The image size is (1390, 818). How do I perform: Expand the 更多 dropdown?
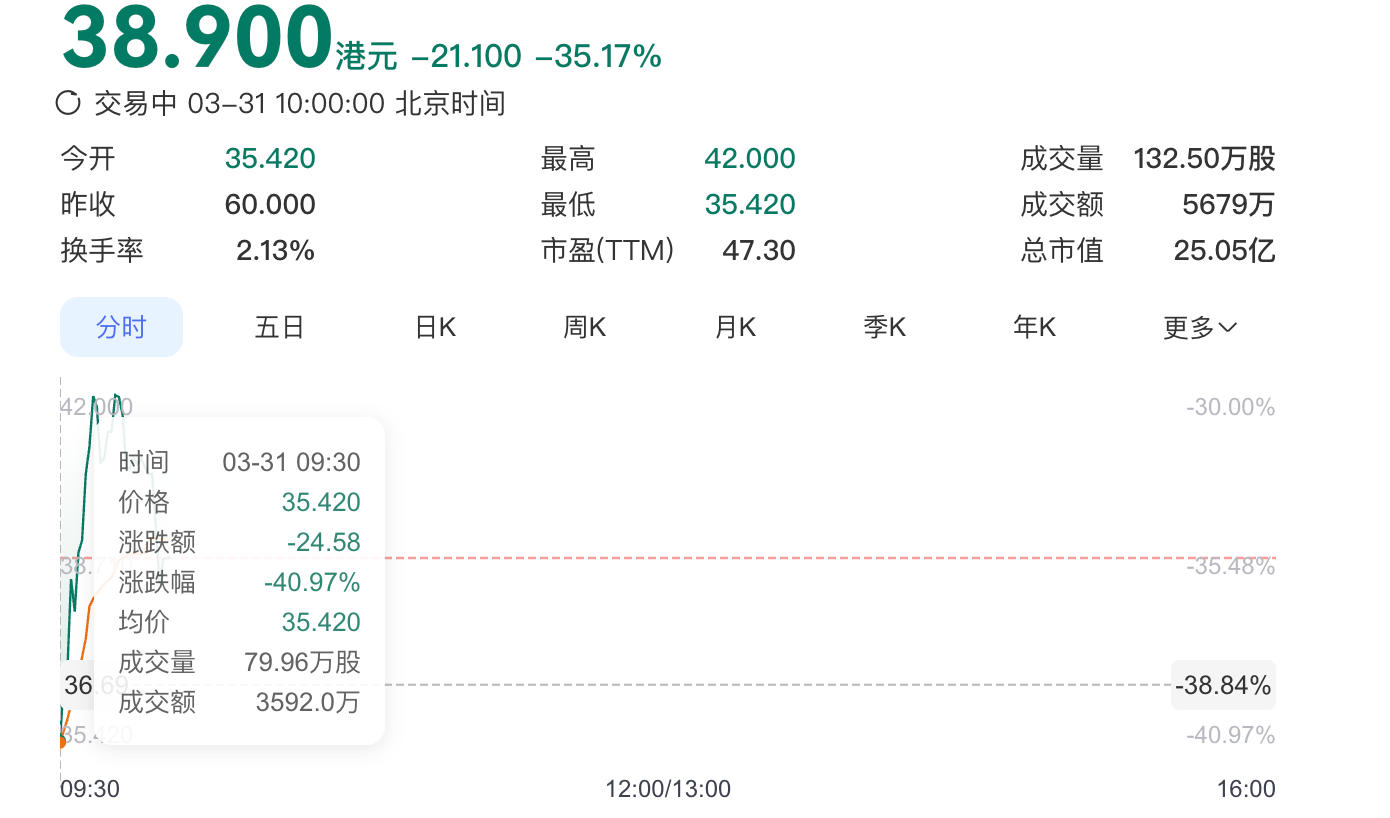tap(1200, 327)
